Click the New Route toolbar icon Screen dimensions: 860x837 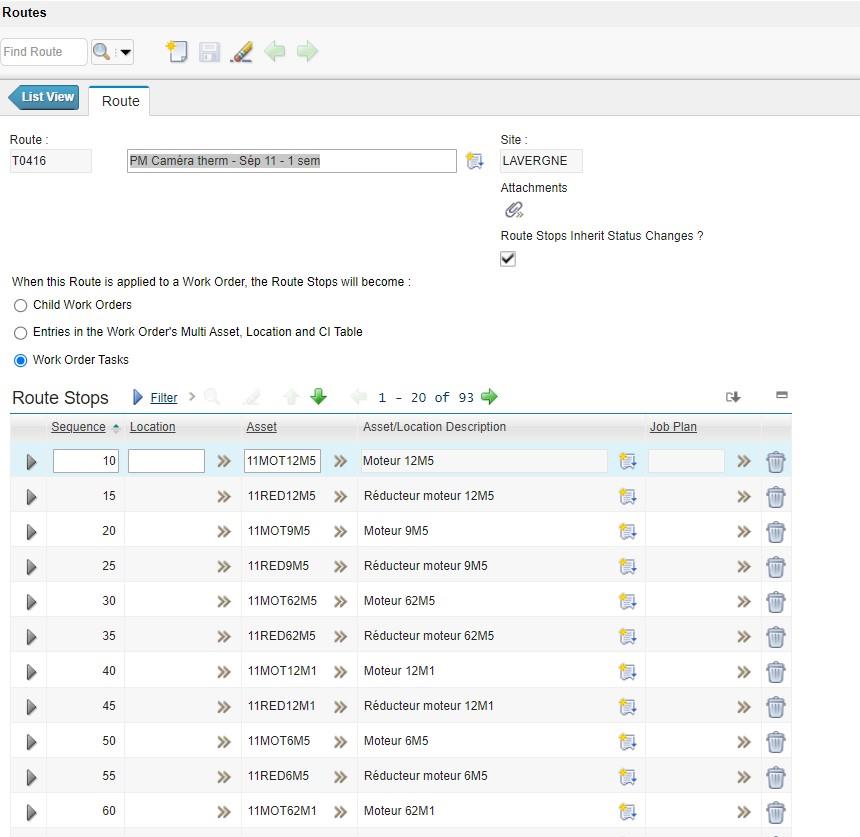[x=176, y=52]
